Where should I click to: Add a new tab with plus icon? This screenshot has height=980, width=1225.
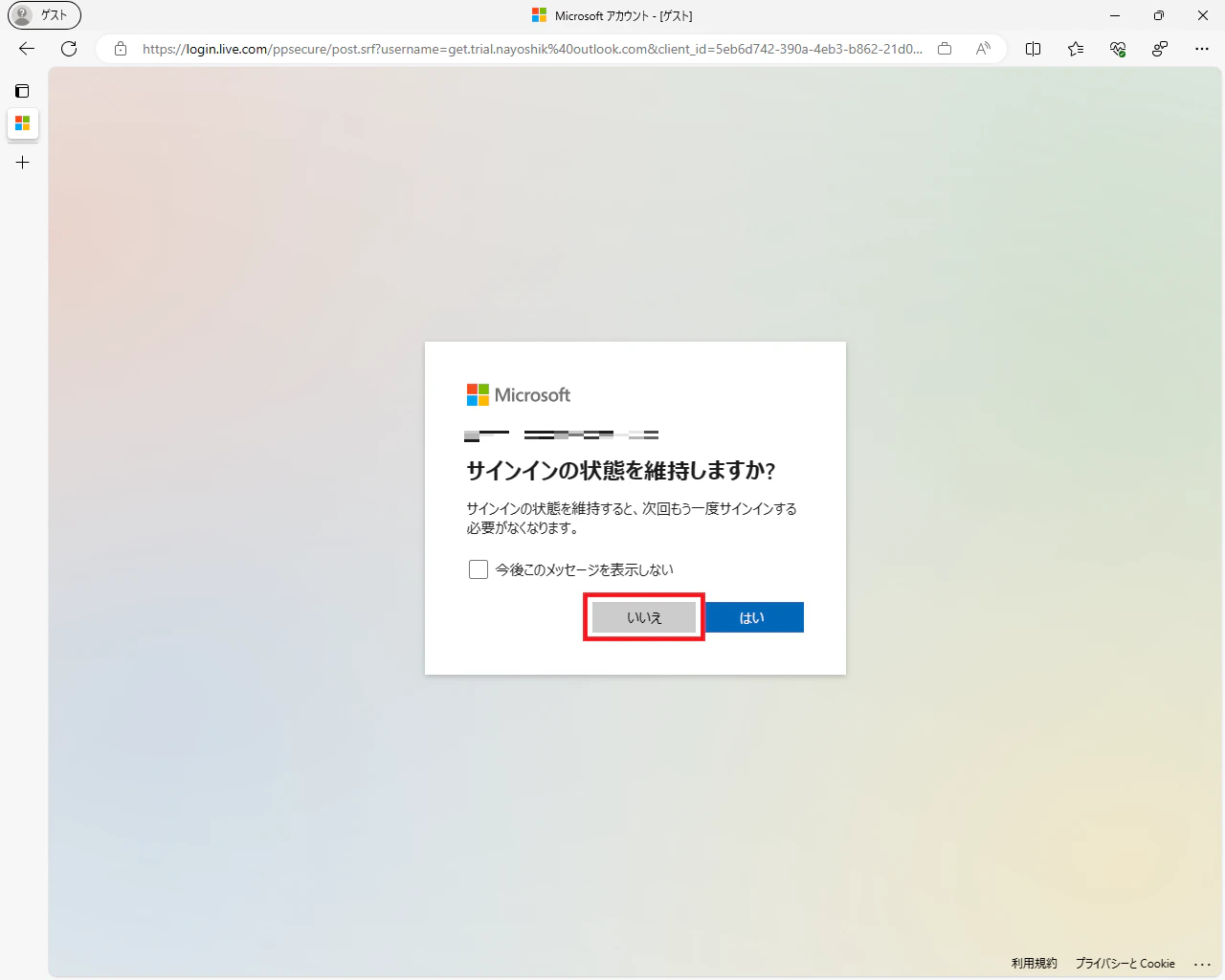(23, 163)
